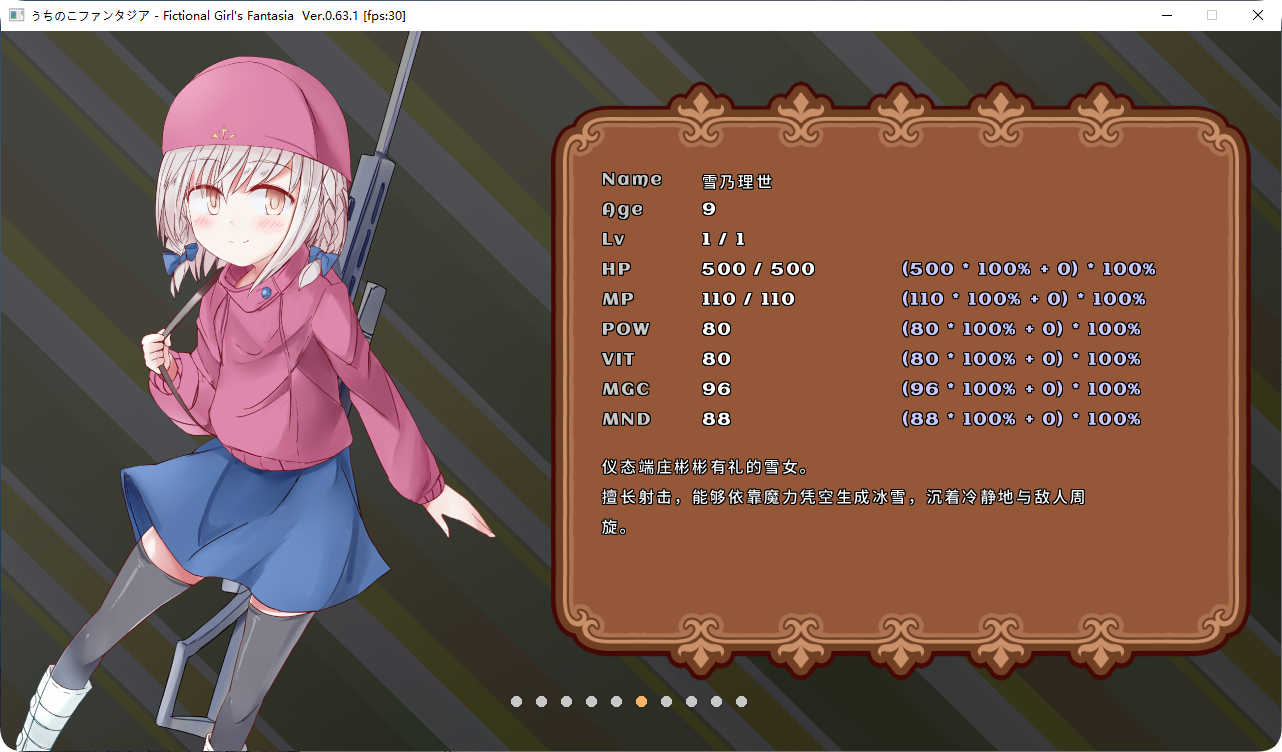Go to the seventh character page dot
1282x752 pixels.
(666, 702)
